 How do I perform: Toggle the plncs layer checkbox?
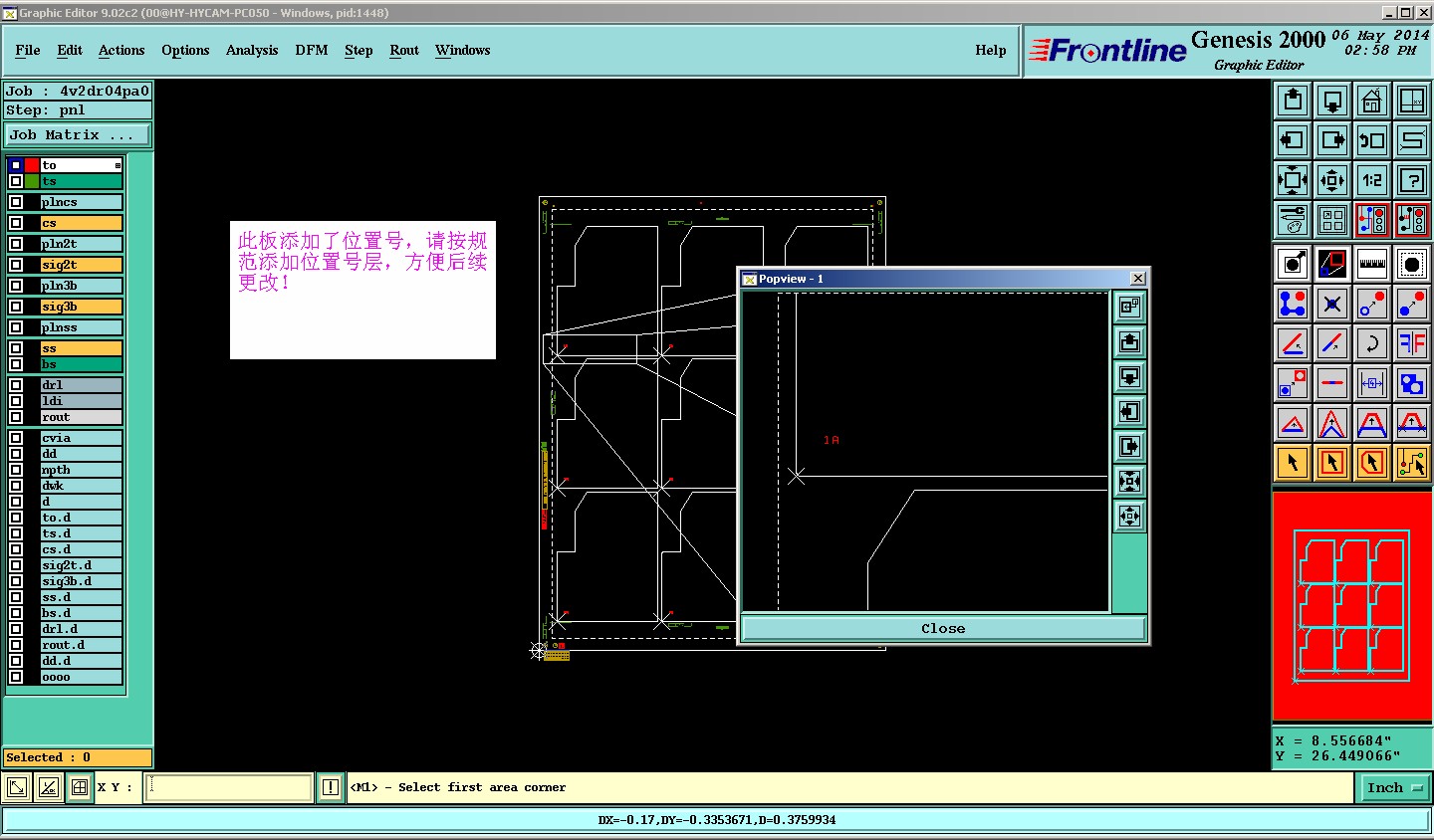pyautogui.click(x=16, y=202)
